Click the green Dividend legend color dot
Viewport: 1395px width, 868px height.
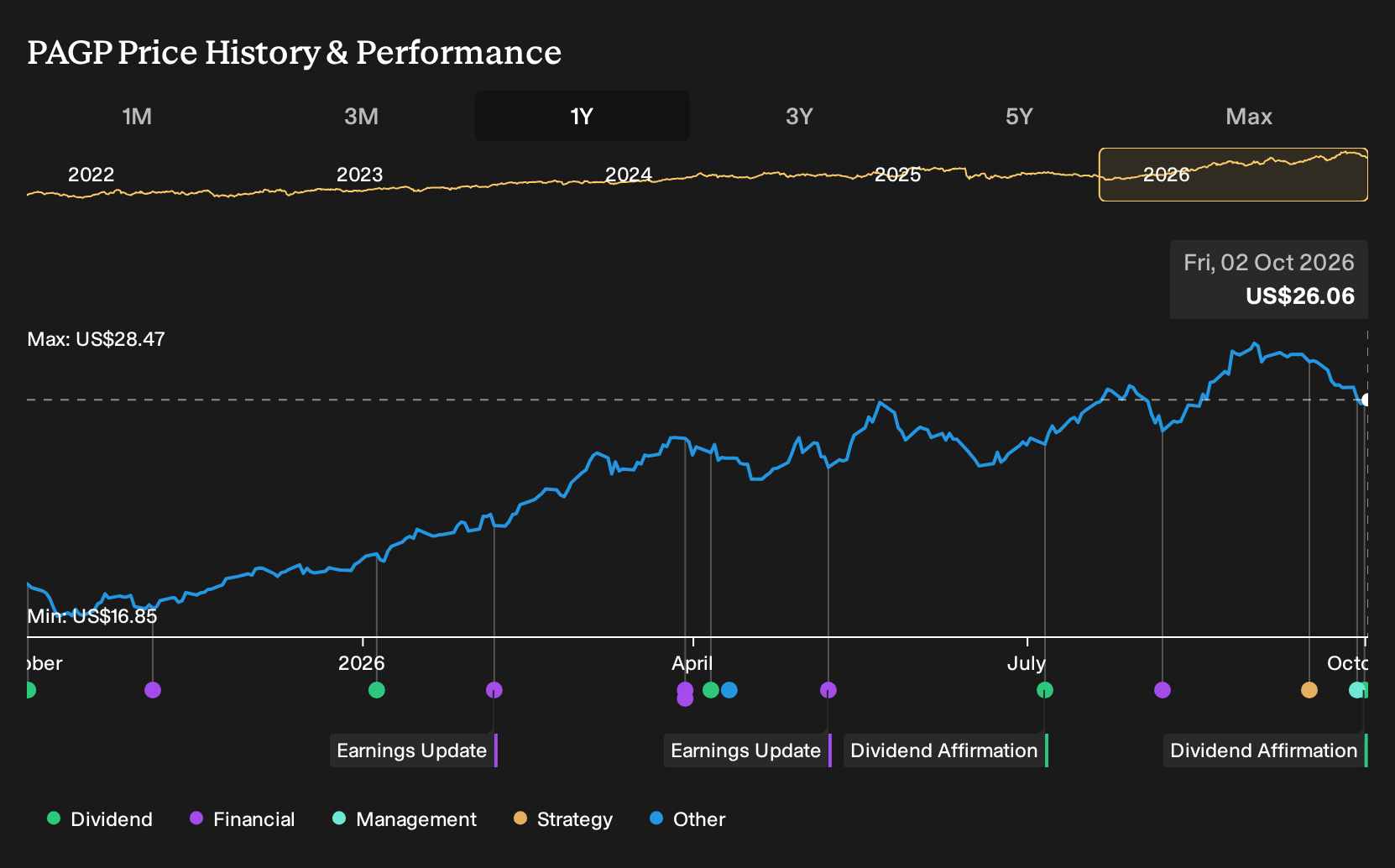(x=54, y=818)
